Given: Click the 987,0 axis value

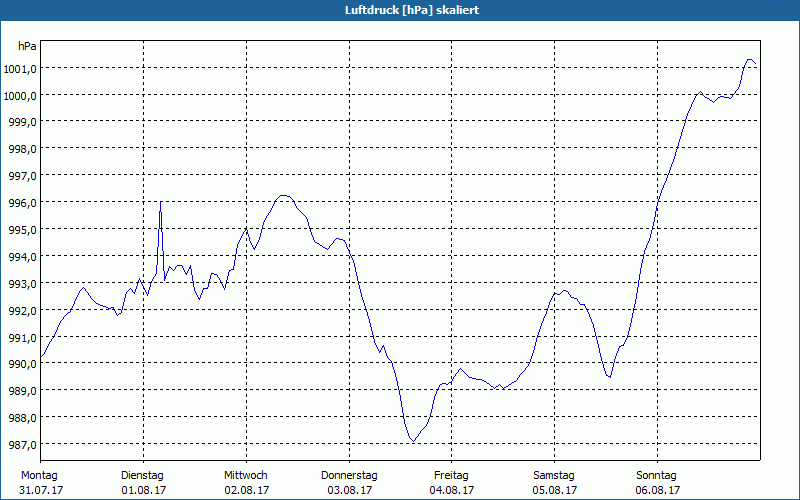Looking at the screenshot, I should pyautogui.click(x=22, y=444).
